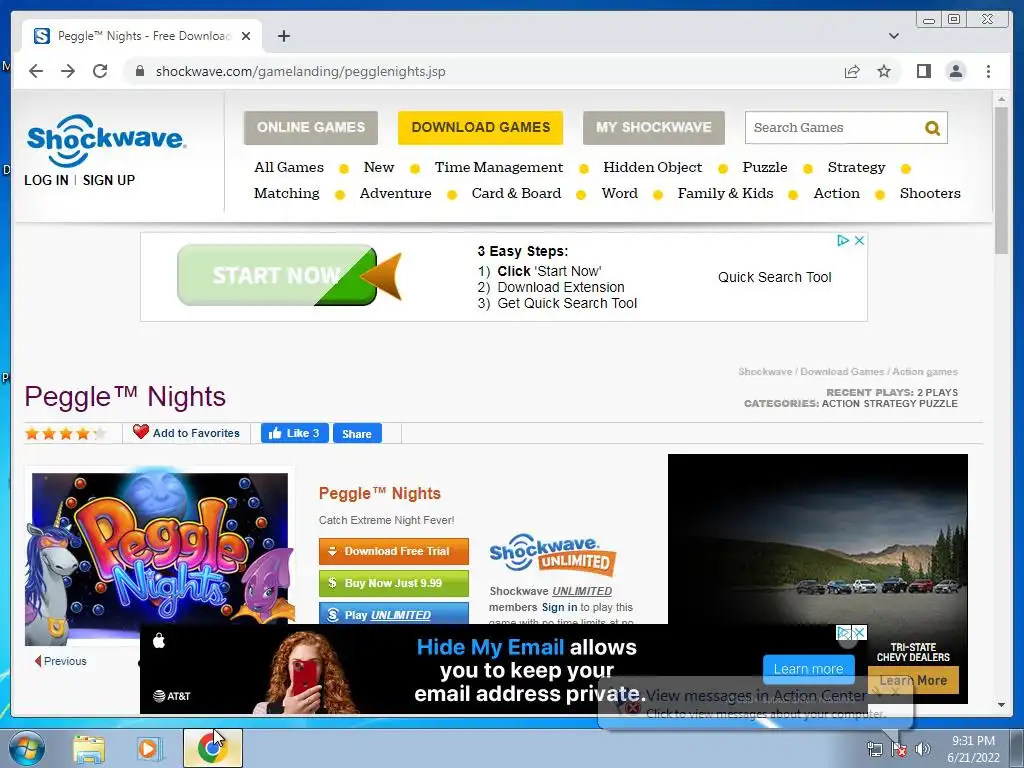Select the Adventure category
The width and height of the screenshot is (1024, 768).
(x=396, y=193)
